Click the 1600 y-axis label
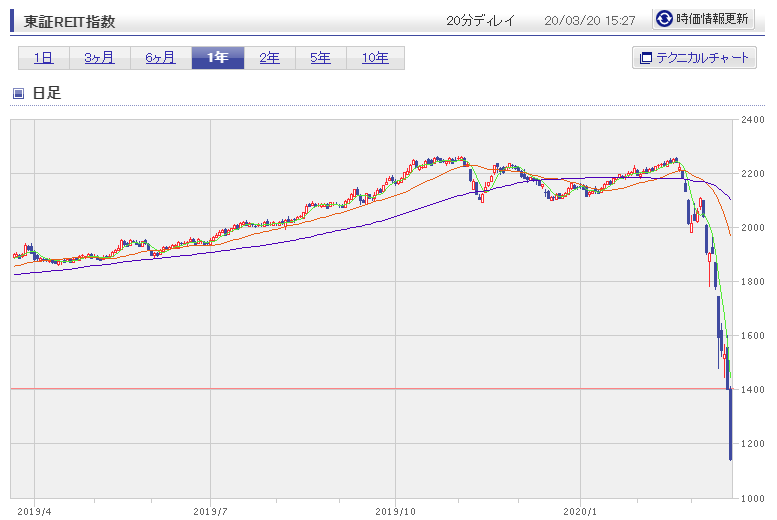Image resolution: width=777 pixels, height=520 pixels. tap(753, 336)
